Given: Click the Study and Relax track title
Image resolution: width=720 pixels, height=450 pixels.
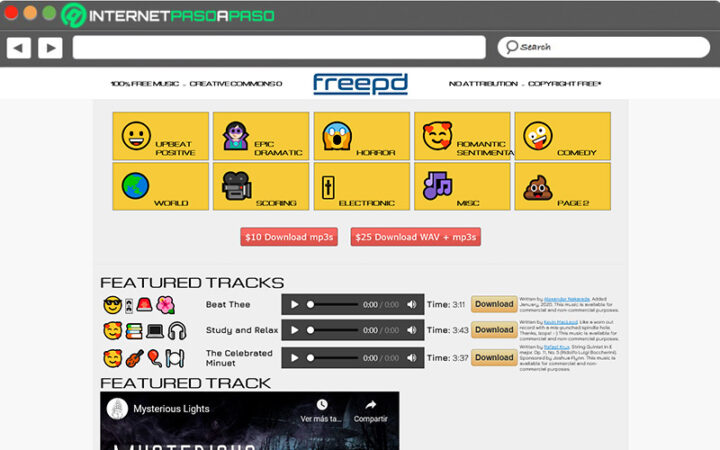Looking at the screenshot, I should [x=242, y=330].
